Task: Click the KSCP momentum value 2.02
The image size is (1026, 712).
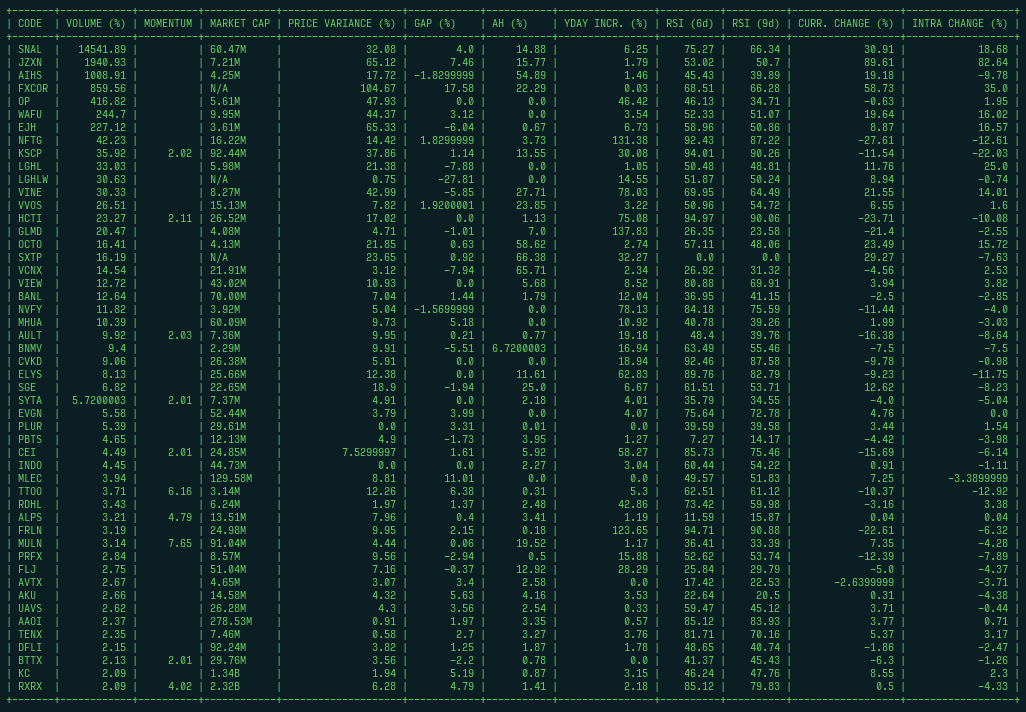Action: pyautogui.click(x=180, y=154)
